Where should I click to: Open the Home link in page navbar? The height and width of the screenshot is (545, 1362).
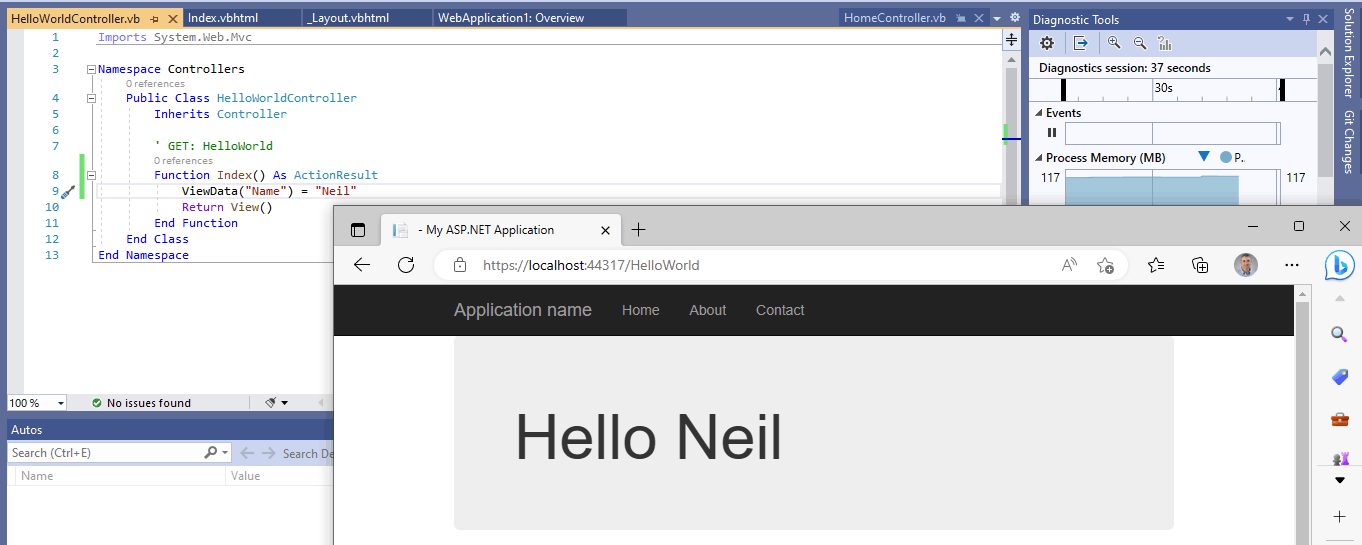coord(641,310)
